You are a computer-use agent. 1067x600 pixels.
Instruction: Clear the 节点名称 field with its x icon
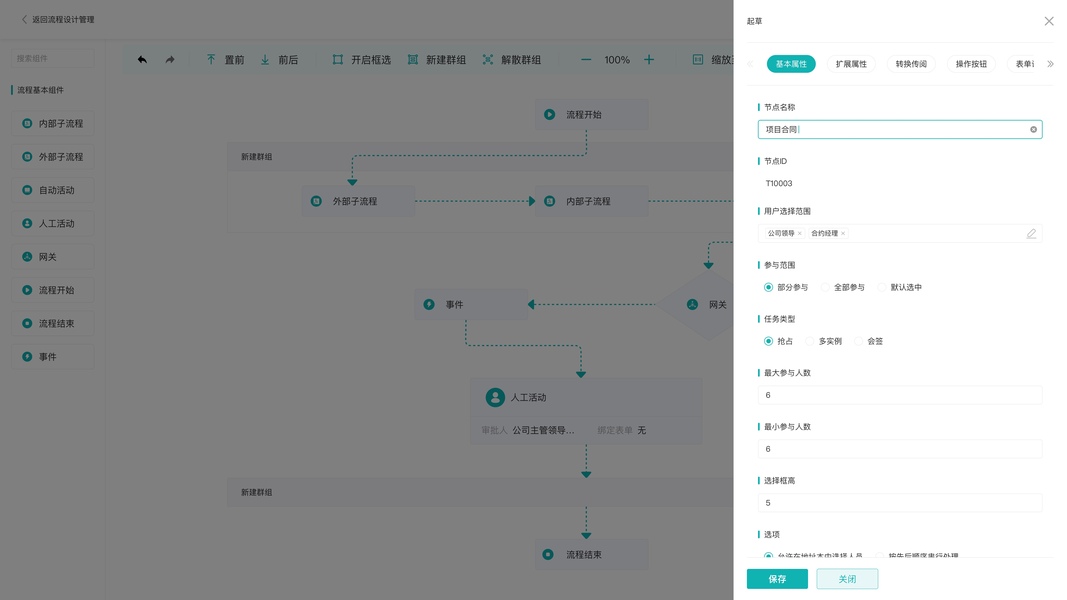click(1033, 129)
